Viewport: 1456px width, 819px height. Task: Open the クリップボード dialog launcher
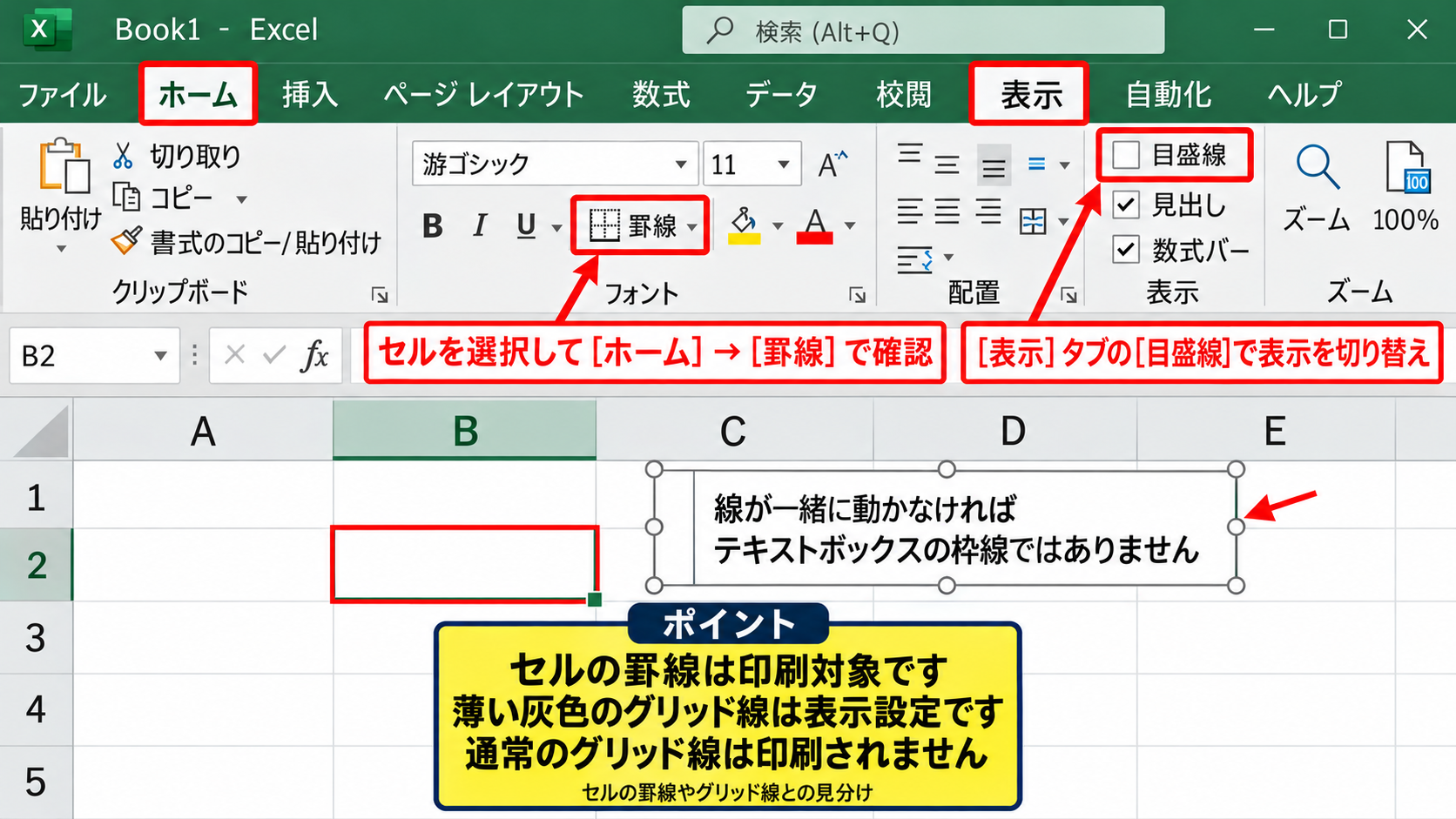click(x=379, y=295)
